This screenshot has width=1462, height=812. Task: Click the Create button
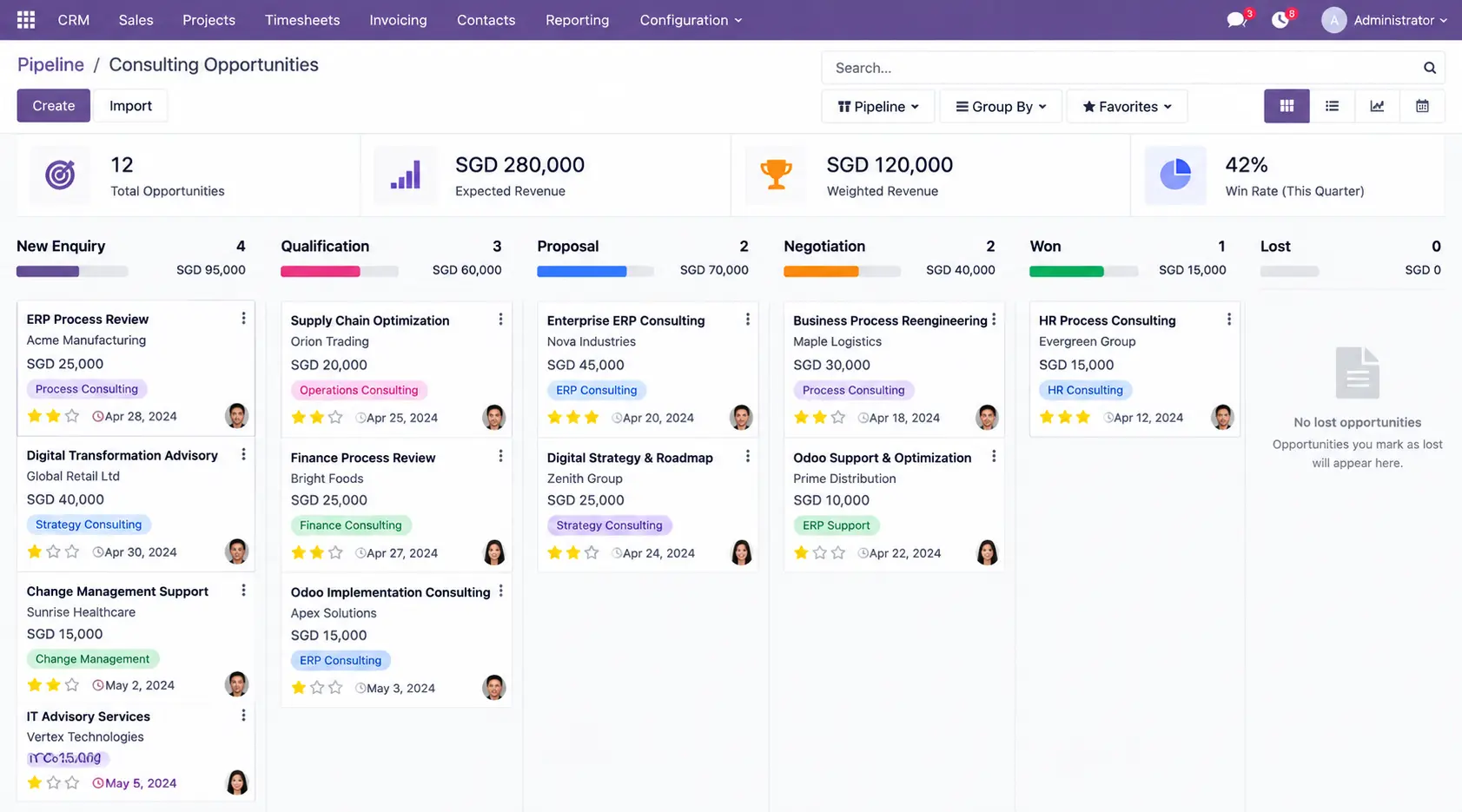click(x=54, y=105)
